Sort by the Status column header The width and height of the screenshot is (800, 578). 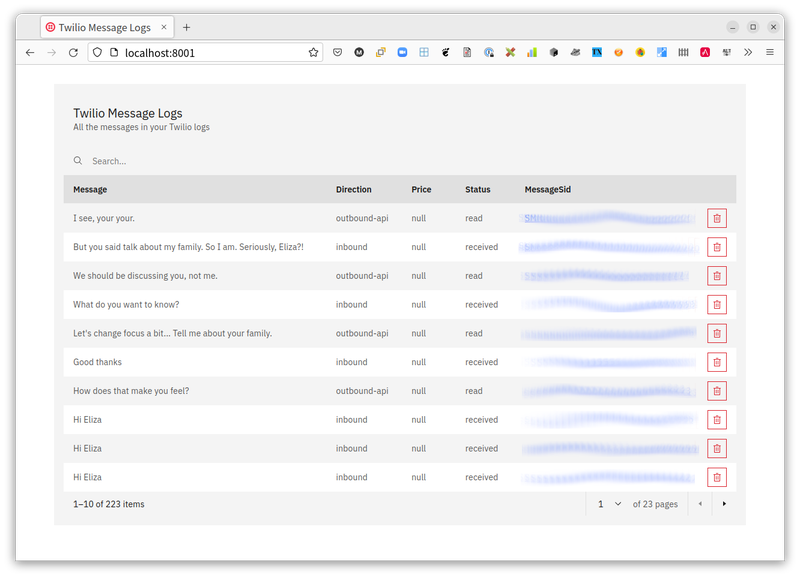(x=478, y=189)
